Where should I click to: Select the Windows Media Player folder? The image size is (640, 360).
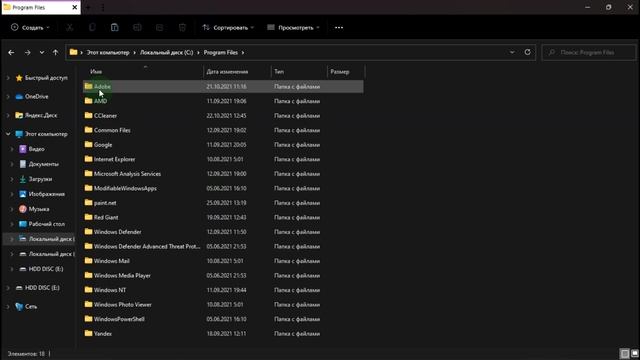click(223, 275)
